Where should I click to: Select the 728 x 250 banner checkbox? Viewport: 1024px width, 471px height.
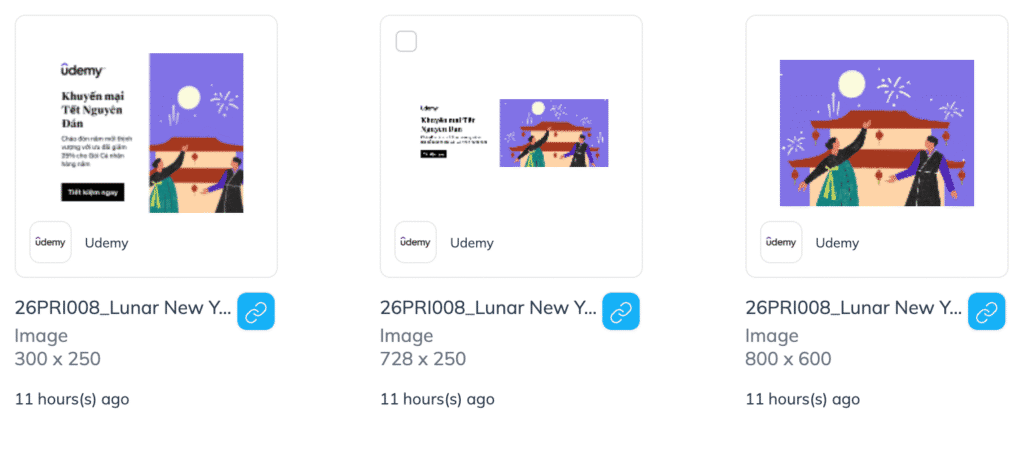407,41
